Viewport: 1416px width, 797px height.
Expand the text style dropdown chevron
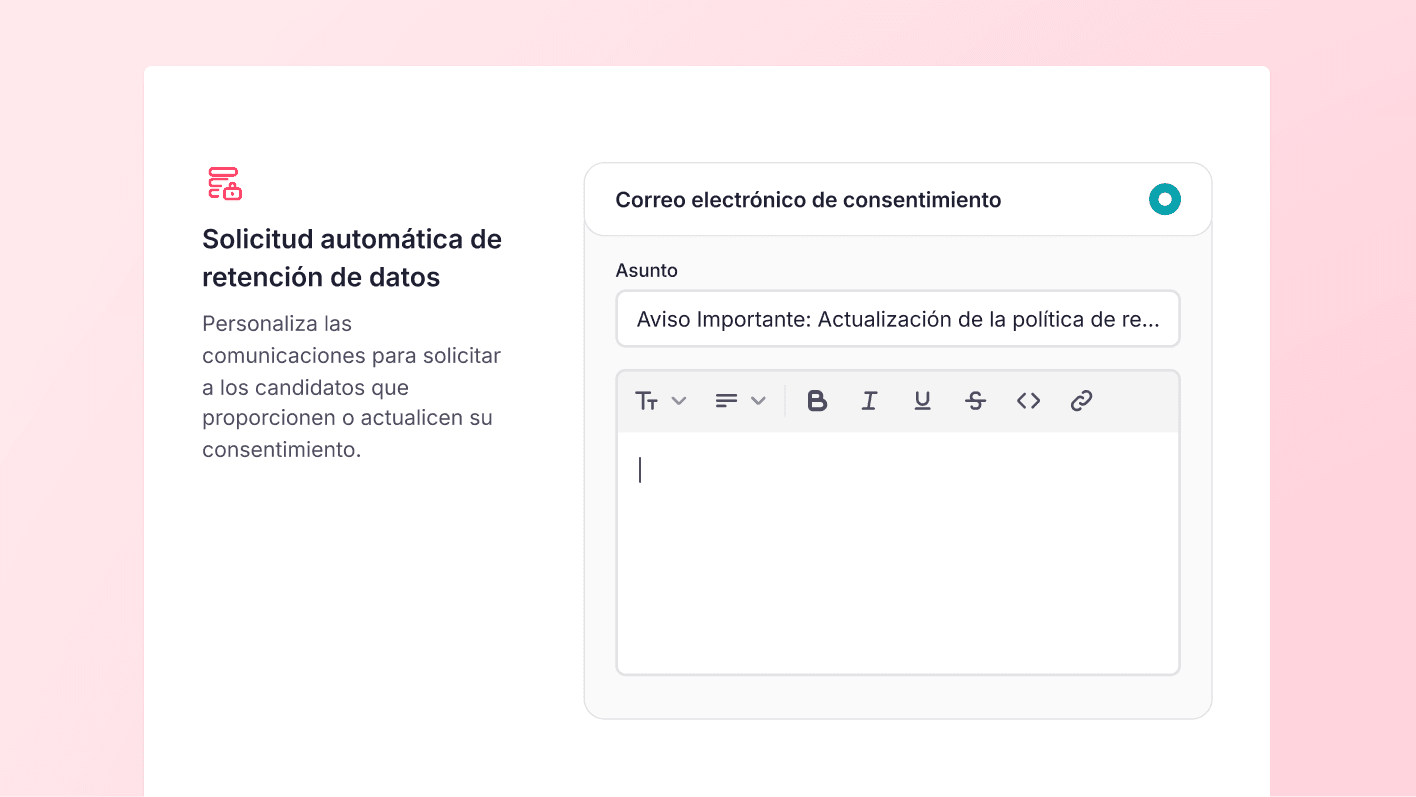click(x=680, y=400)
